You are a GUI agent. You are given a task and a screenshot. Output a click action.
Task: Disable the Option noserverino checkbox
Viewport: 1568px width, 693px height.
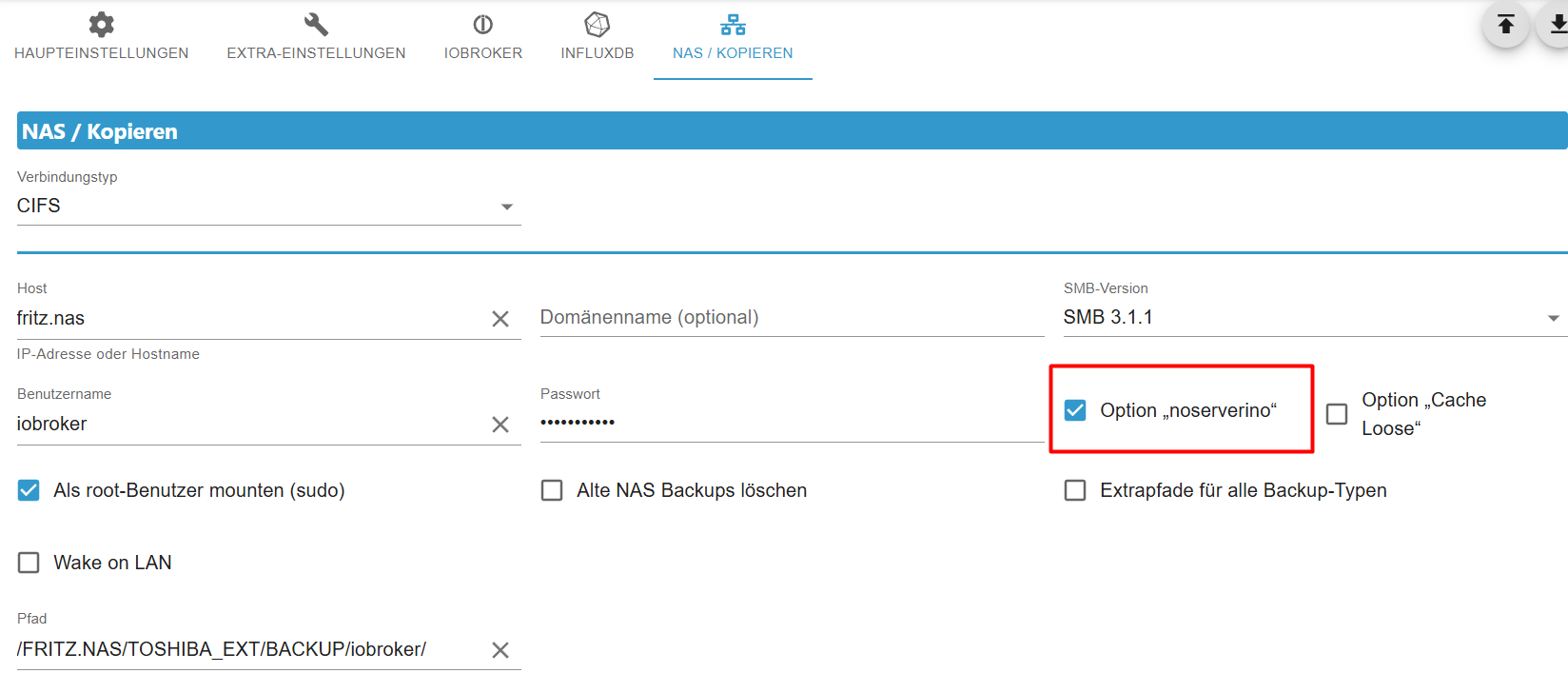click(x=1075, y=410)
